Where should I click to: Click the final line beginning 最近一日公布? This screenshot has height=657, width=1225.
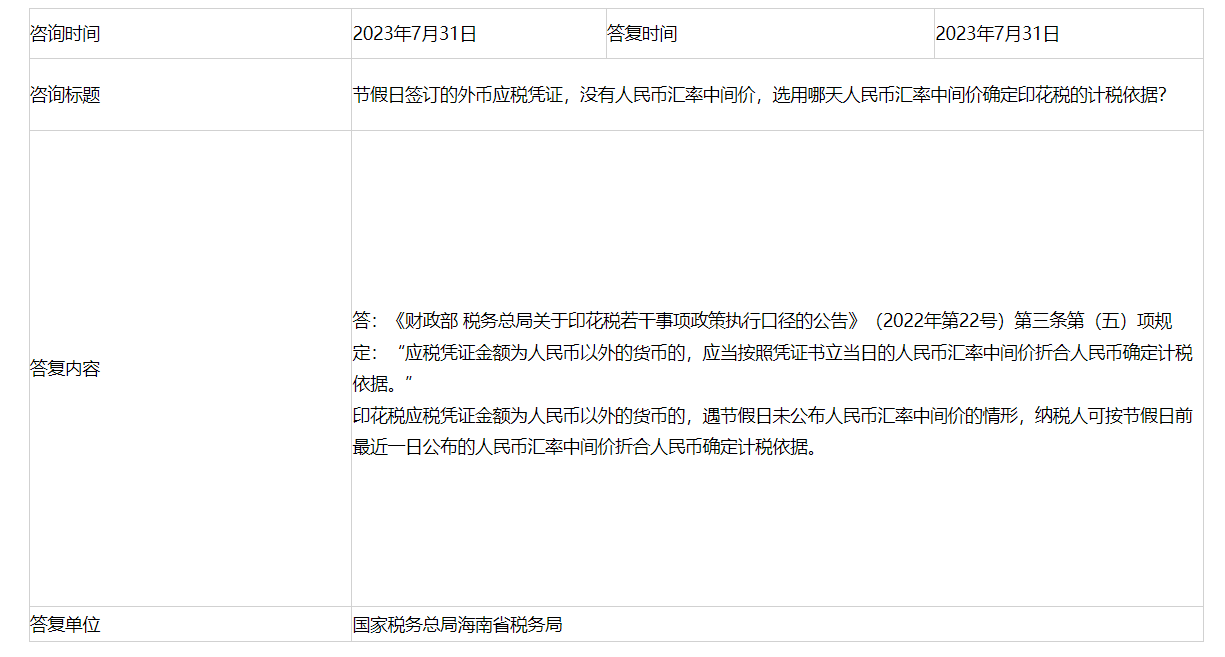pyautogui.click(x=585, y=447)
